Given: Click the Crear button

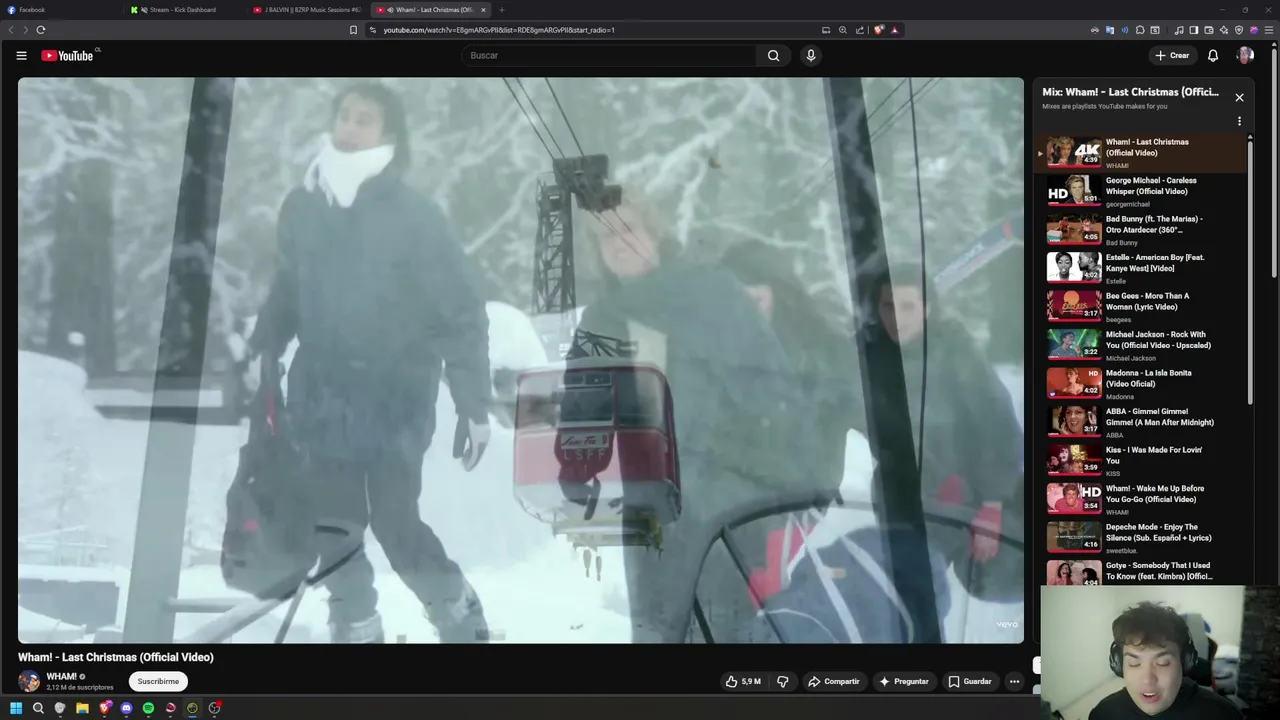Looking at the screenshot, I should pos(1172,56).
